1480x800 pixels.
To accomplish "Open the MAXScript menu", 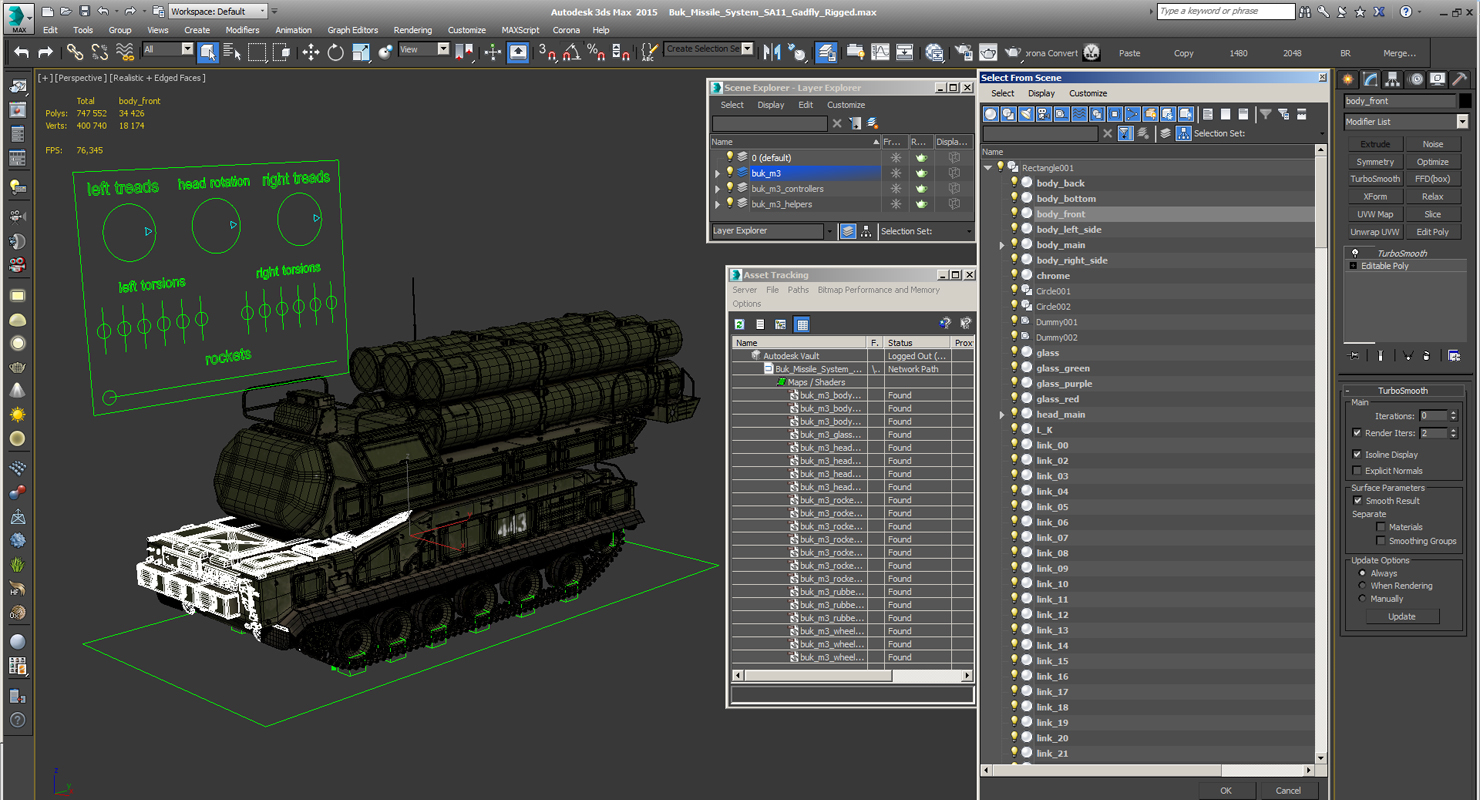I will (x=520, y=30).
